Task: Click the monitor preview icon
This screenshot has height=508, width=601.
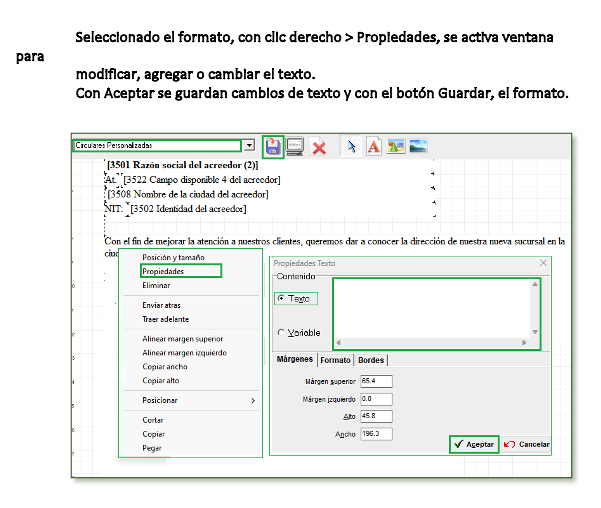Action: point(295,146)
